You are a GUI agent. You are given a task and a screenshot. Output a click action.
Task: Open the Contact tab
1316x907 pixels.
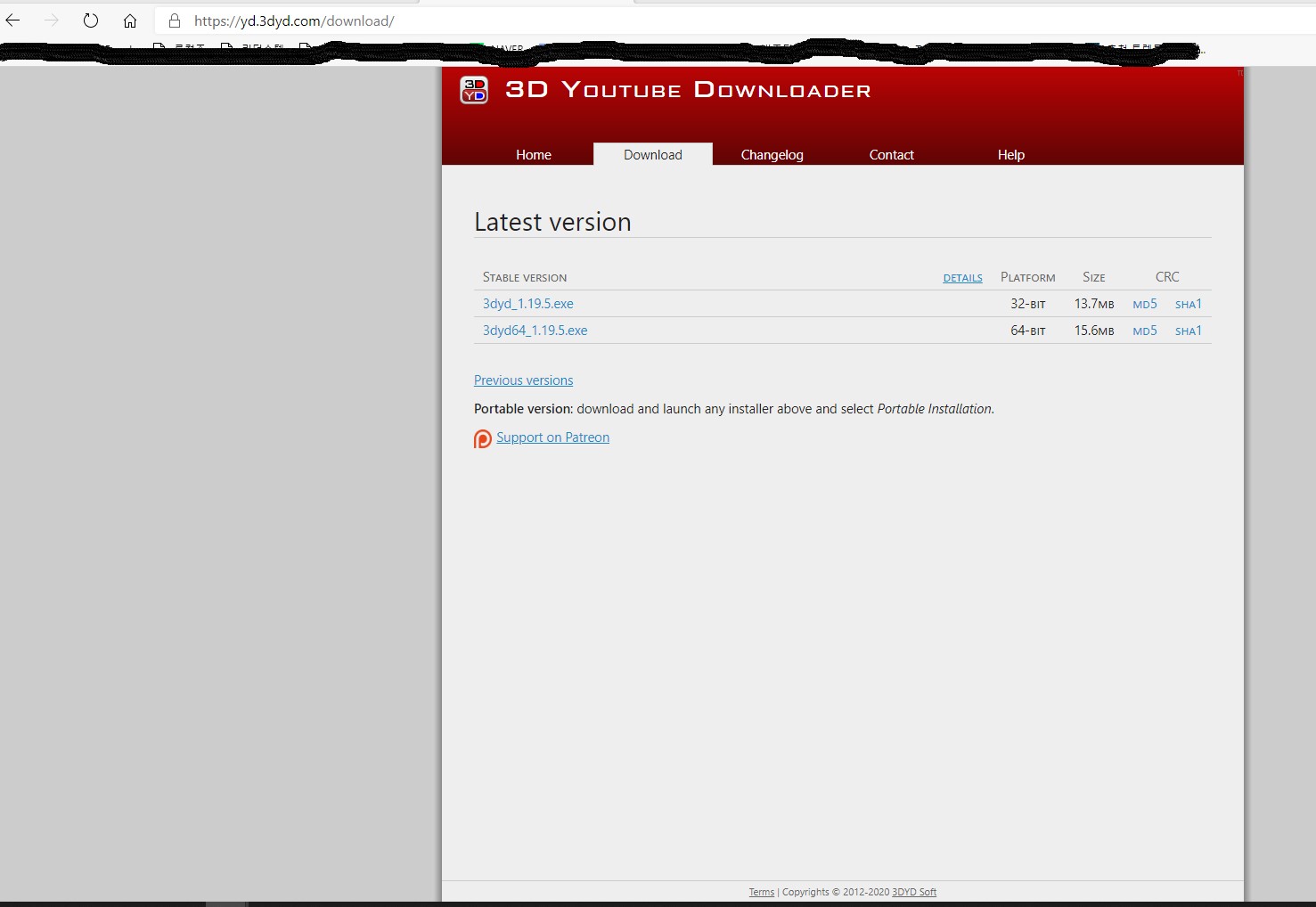[x=892, y=154]
